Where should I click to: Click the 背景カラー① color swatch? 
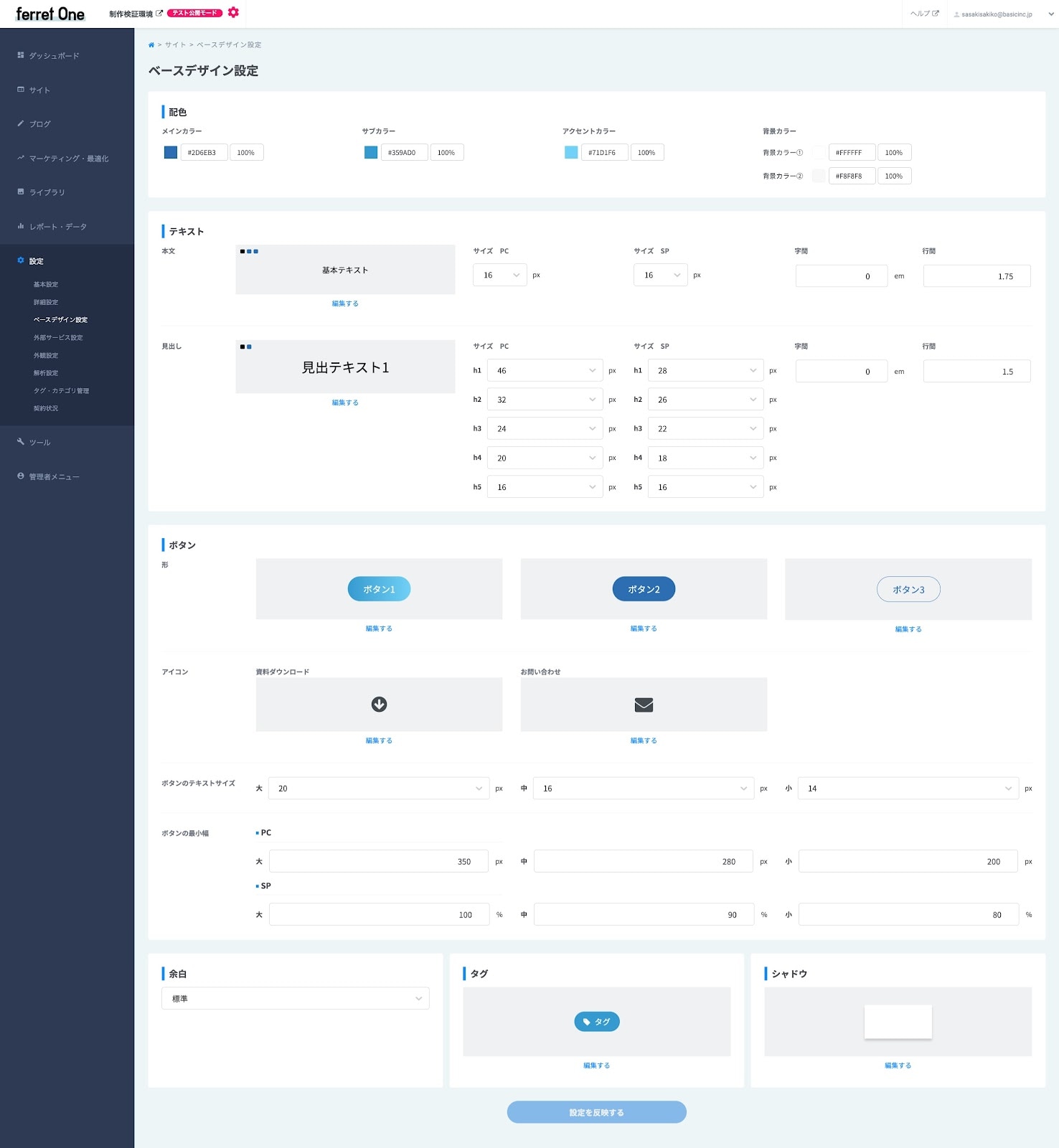click(819, 152)
